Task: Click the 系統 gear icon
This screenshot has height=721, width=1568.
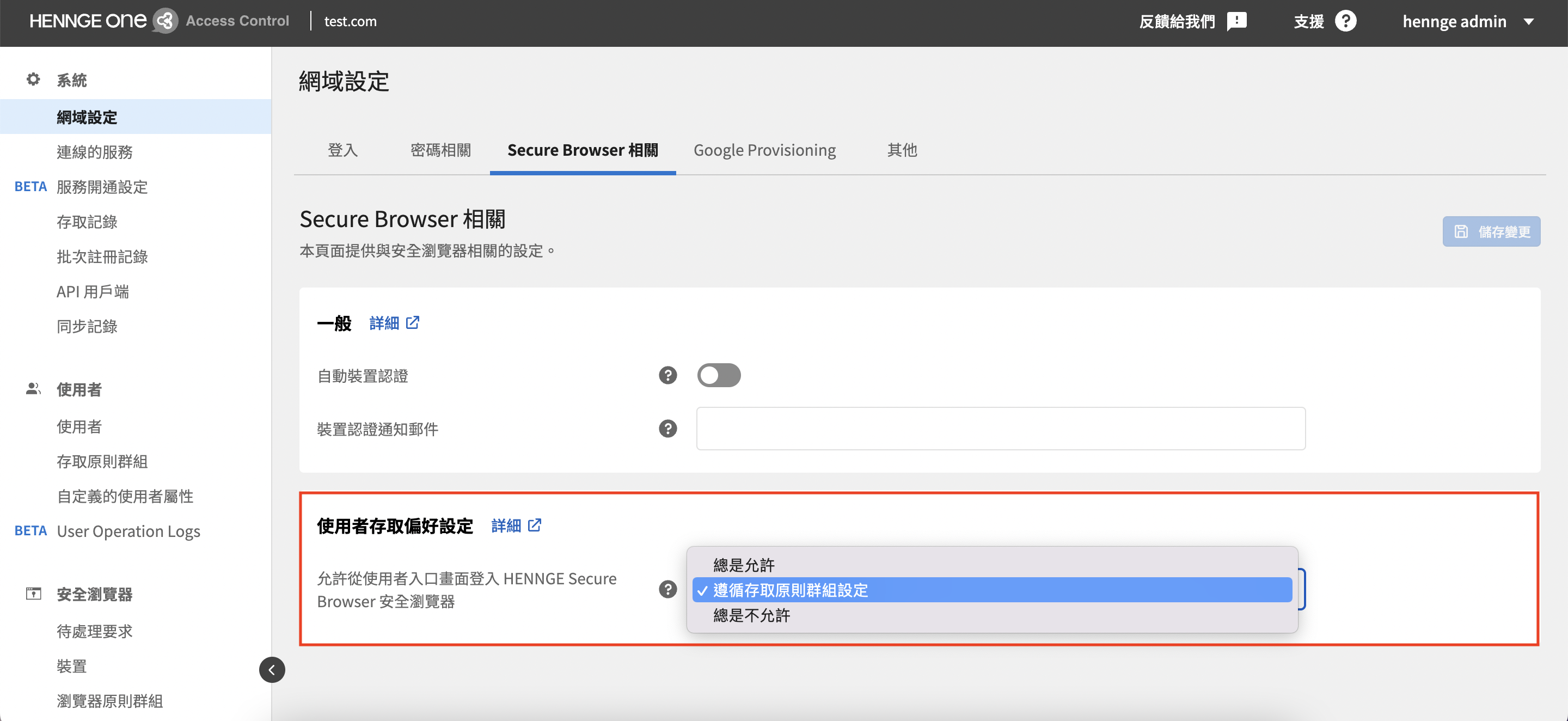Action: 33,79
